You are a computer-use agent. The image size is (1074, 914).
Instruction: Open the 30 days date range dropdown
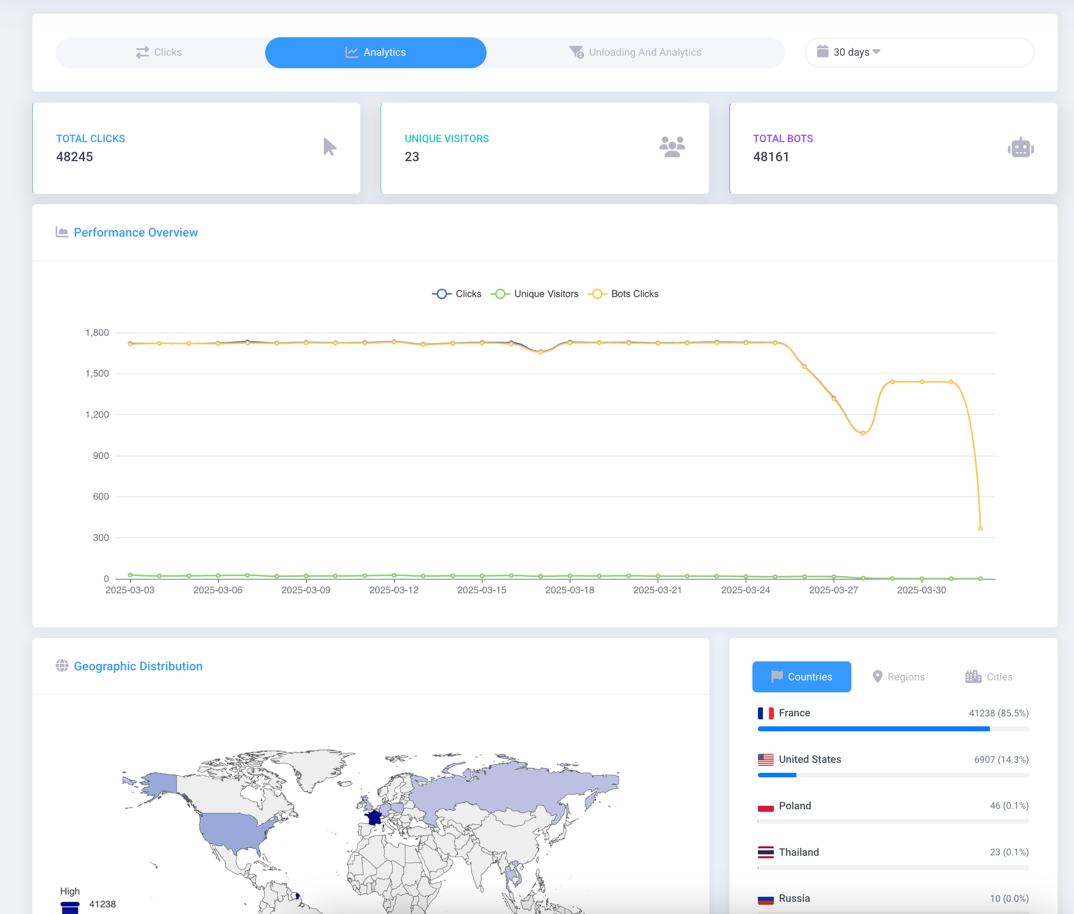tap(919, 52)
